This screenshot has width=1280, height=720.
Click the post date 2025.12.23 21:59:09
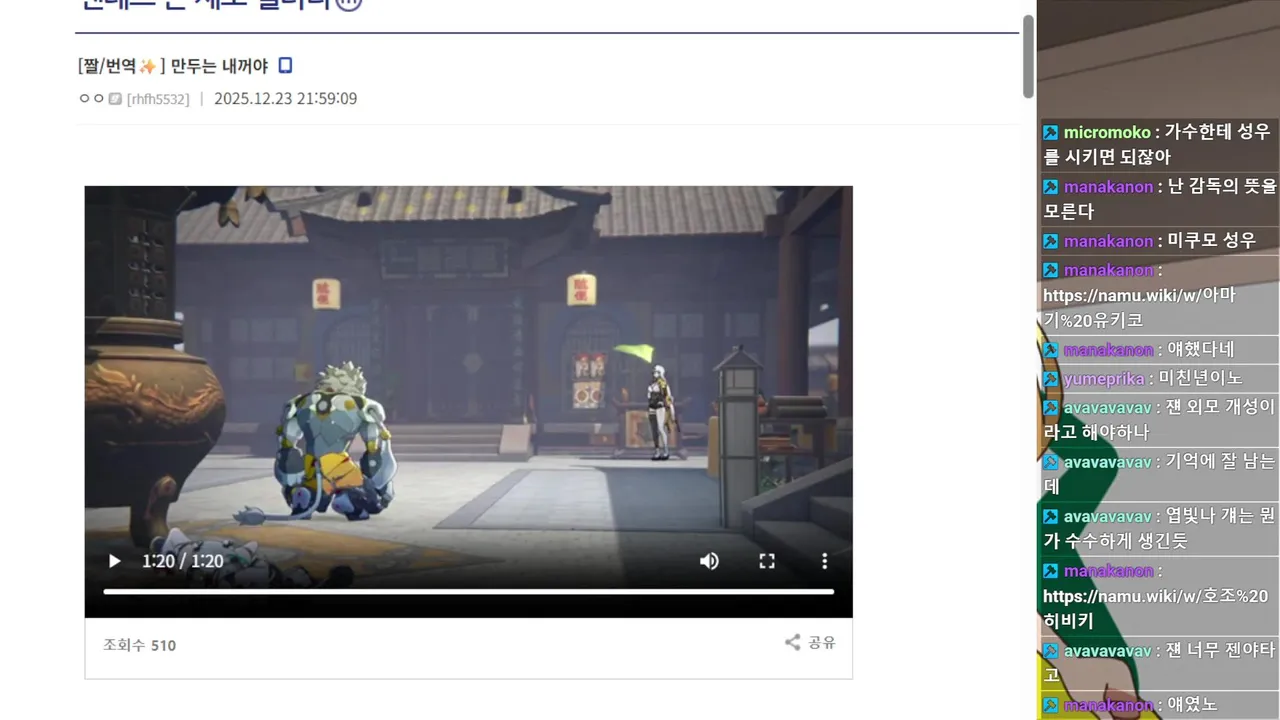point(285,99)
